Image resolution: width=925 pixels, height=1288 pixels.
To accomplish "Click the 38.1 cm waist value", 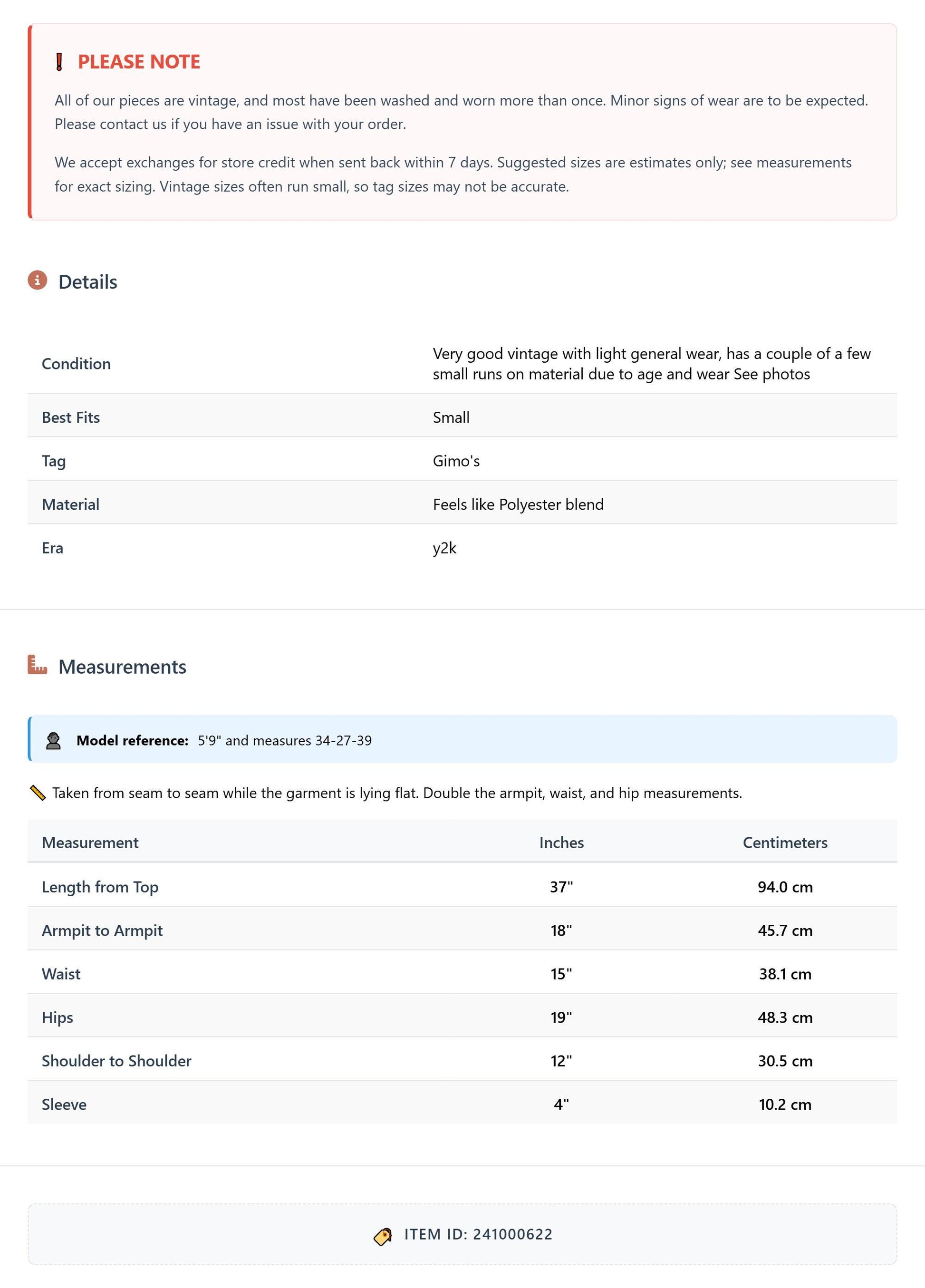I will click(x=785, y=974).
